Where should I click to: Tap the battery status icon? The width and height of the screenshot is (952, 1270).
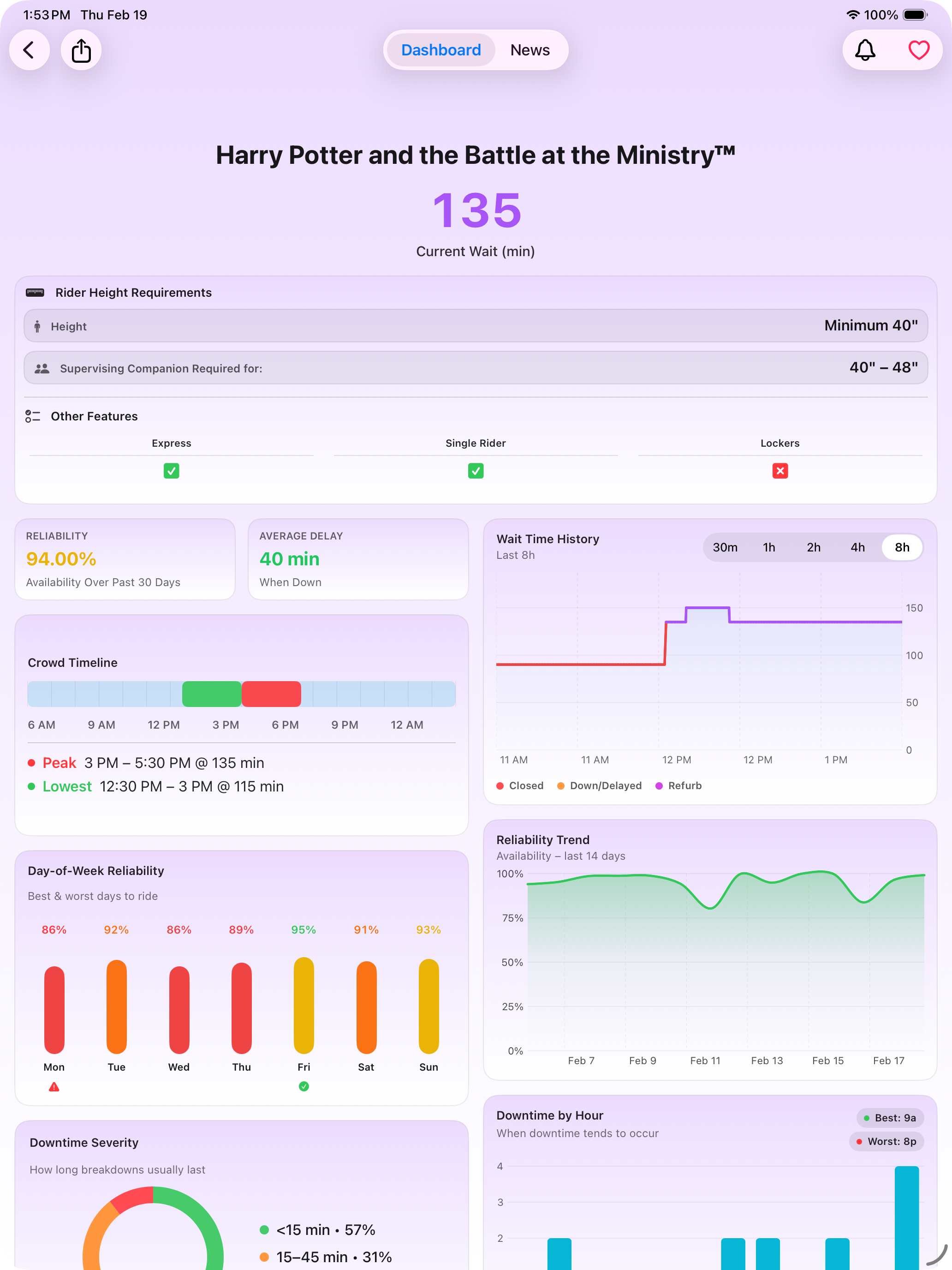pyautogui.click(x=915, y=15)
